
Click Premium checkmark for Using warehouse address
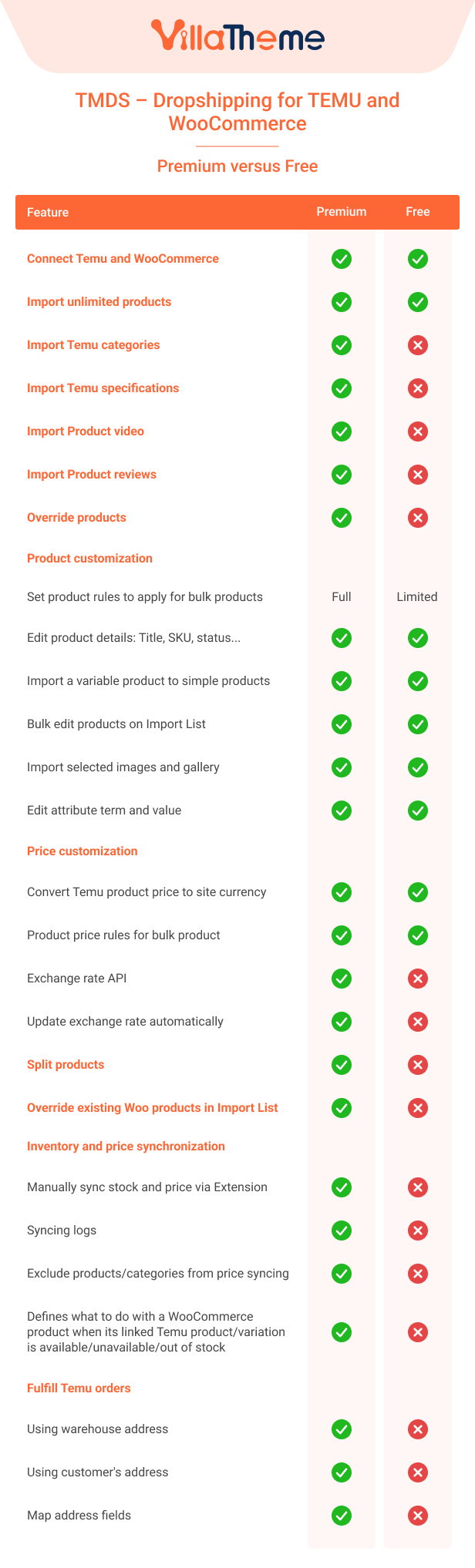342,1429
